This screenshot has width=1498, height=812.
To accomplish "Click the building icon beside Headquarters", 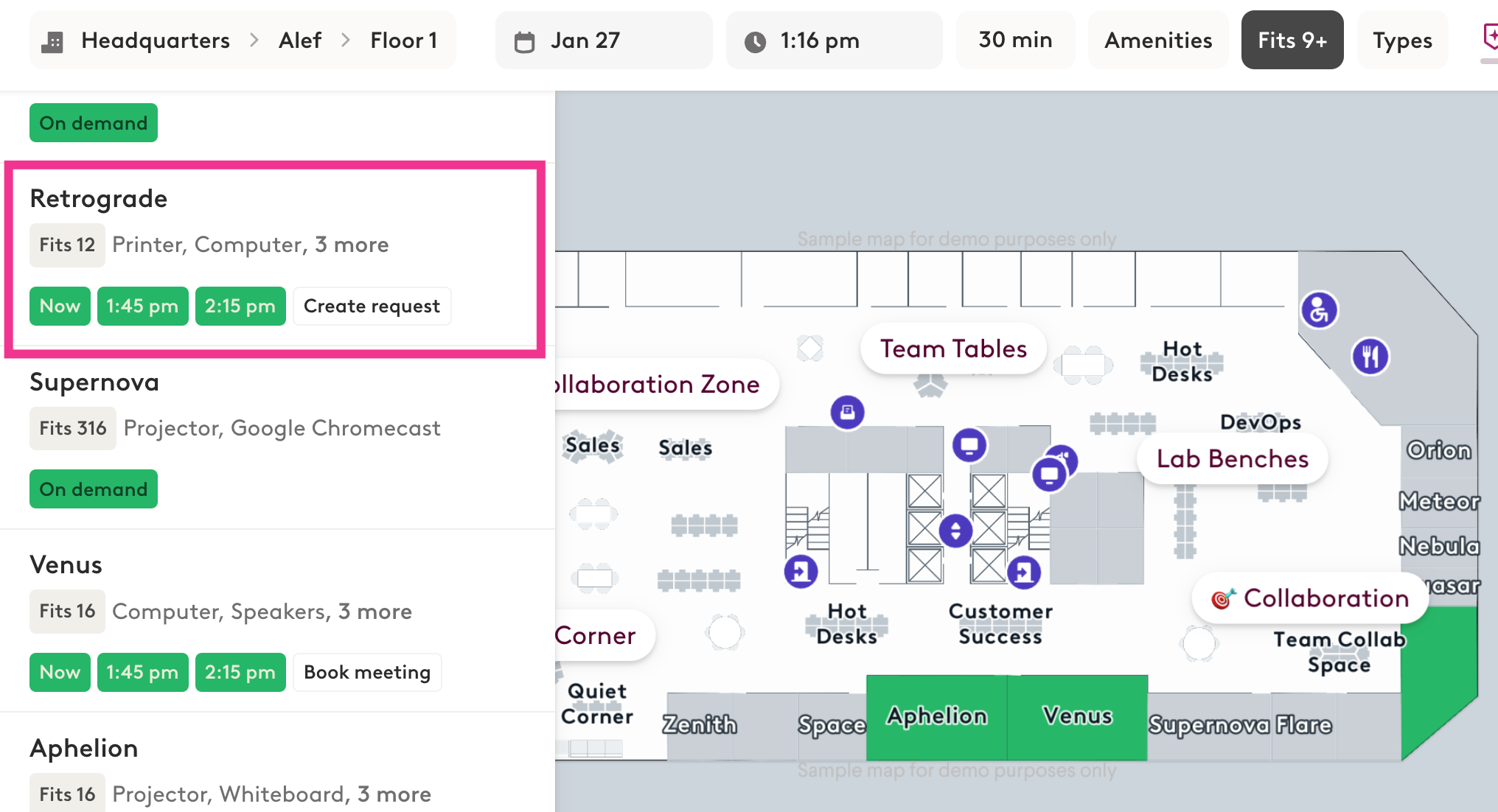I will click(x=52, y=41).
